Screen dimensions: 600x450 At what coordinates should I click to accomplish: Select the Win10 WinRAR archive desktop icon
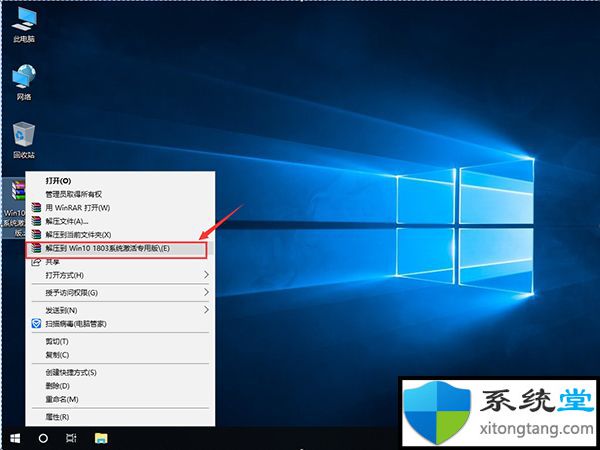coord(15,208)
